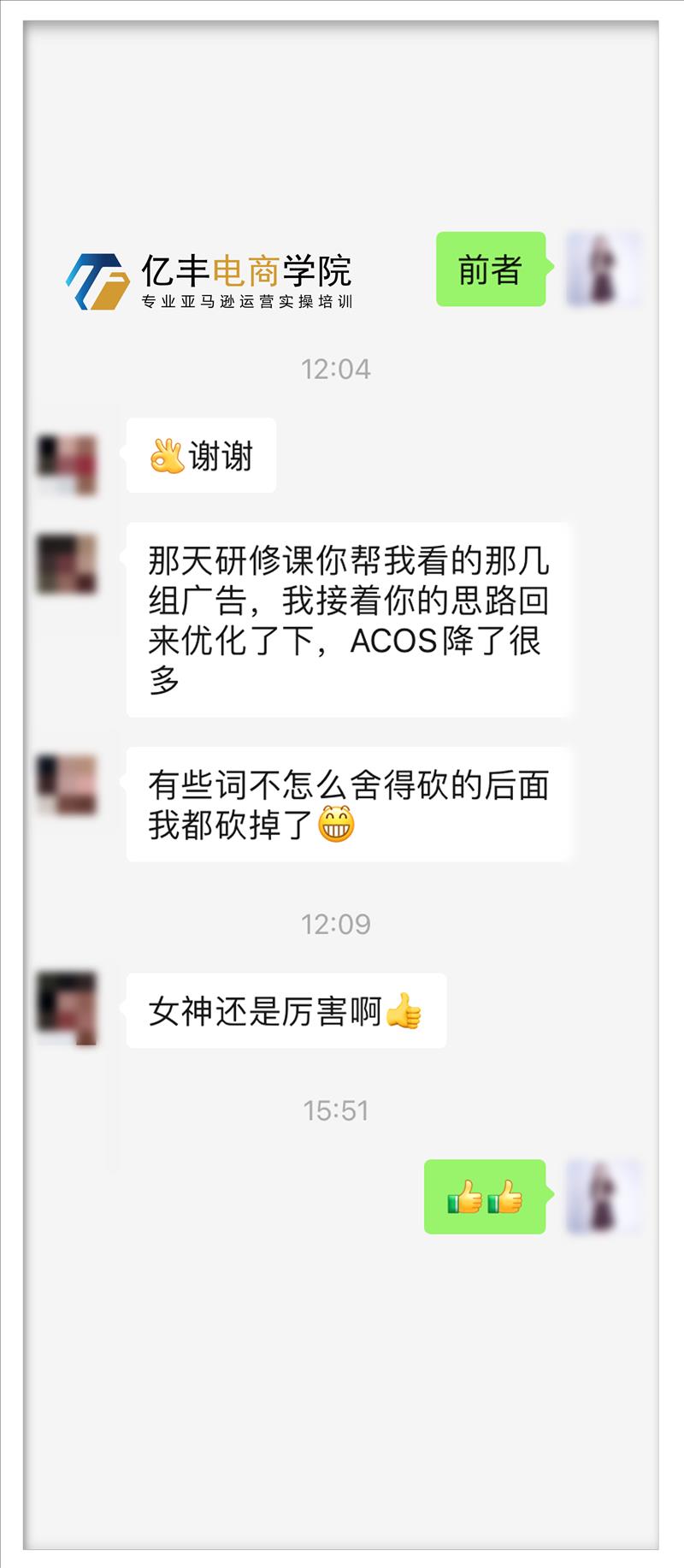Open avatar beside 女神还是厉害啊 message
Screen dimensions: 684x1568
tap(68, 1008)
